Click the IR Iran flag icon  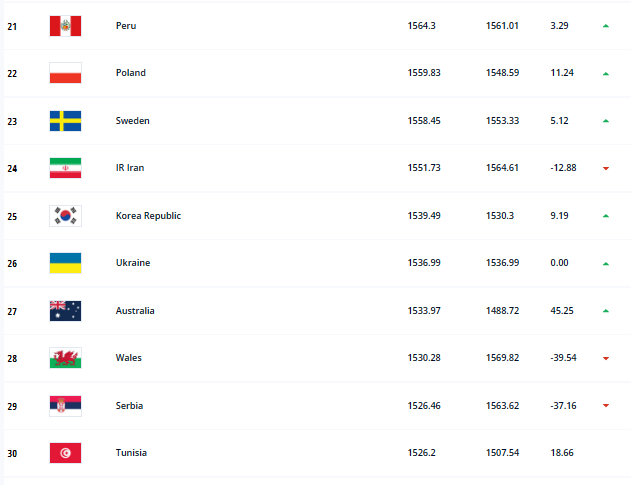[65, 168]
